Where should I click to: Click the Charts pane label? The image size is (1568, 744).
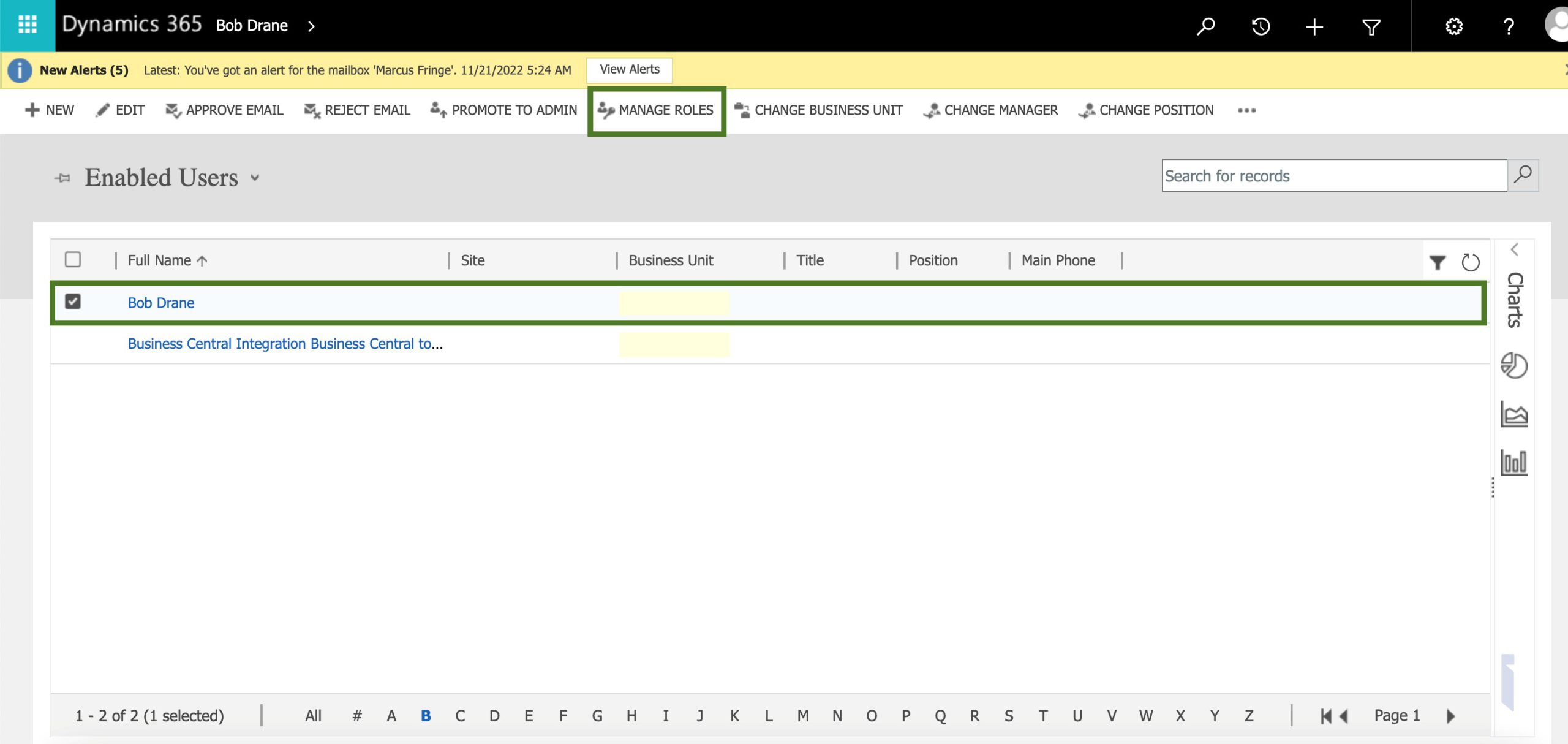pos(1514,300)
